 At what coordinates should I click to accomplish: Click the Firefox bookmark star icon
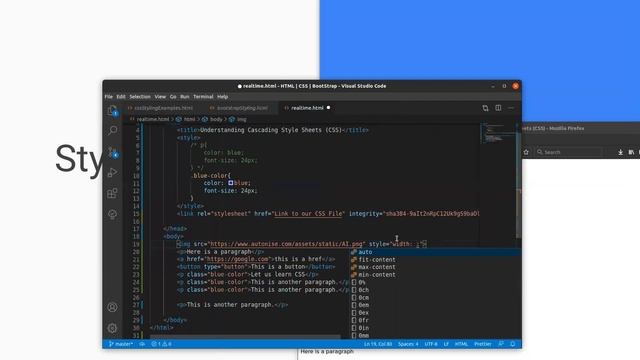click(x=526, y=152)
